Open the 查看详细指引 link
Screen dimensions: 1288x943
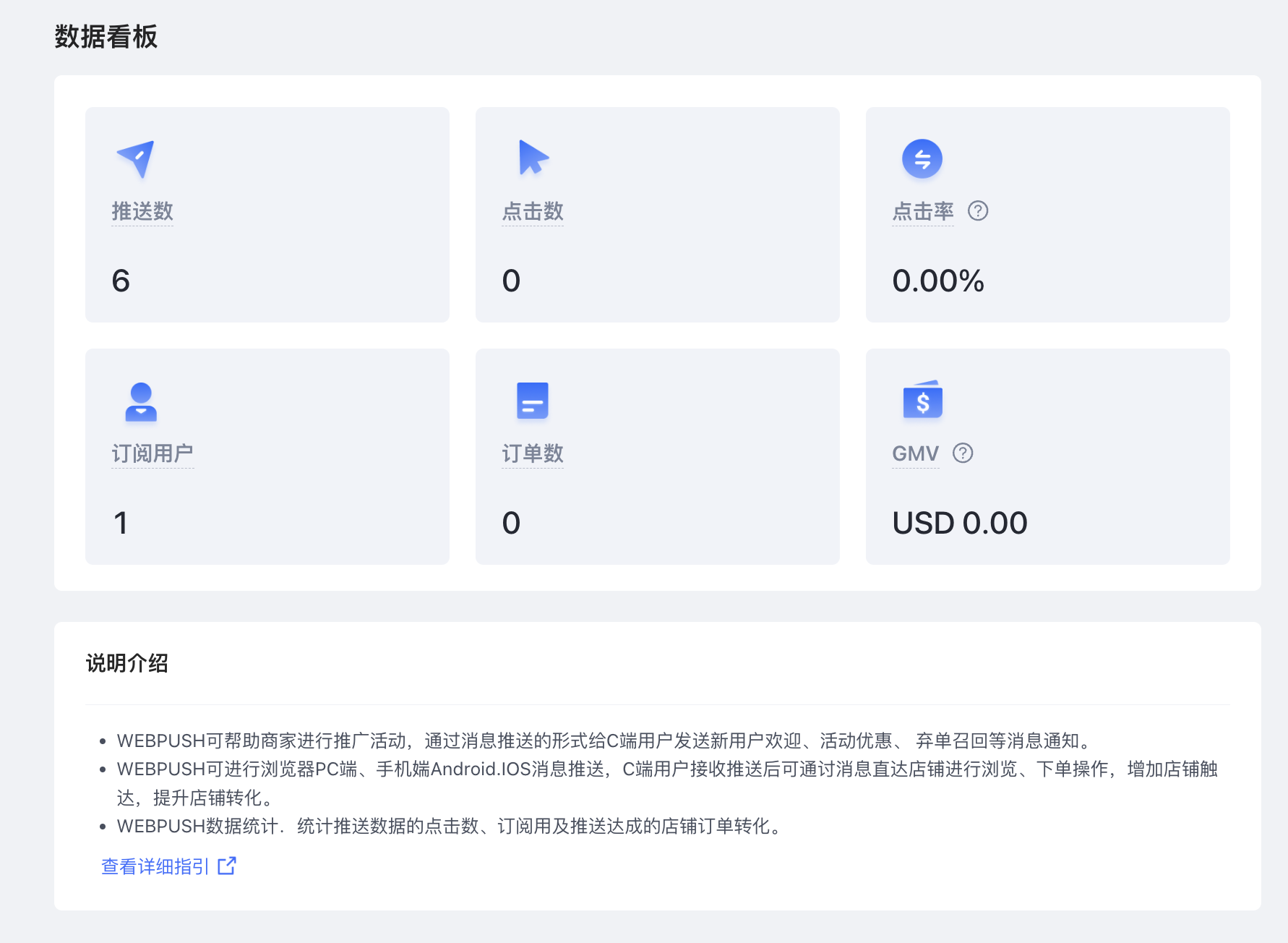pyautogui.click(x=155, y=866)
